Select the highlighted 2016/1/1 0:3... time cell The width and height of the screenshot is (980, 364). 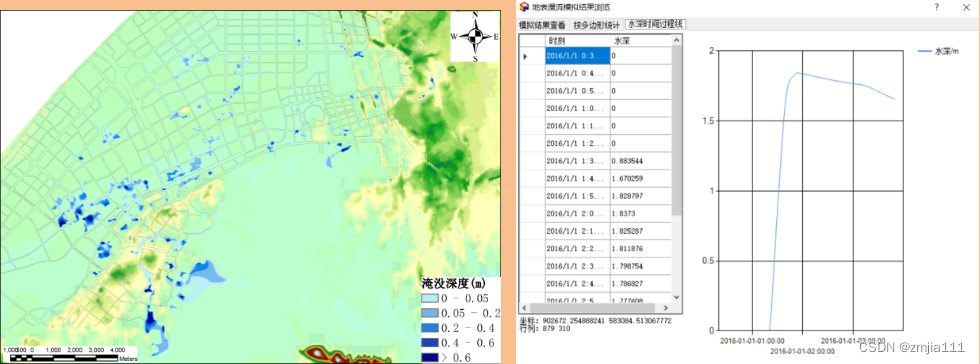(x=578, y=56)
